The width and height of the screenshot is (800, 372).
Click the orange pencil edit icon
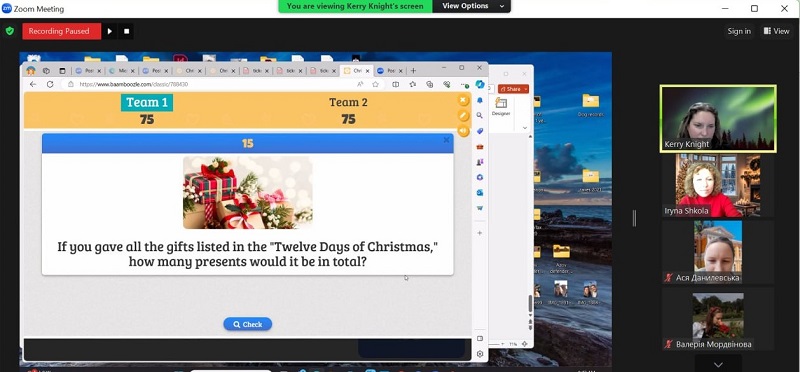(463, 115)
